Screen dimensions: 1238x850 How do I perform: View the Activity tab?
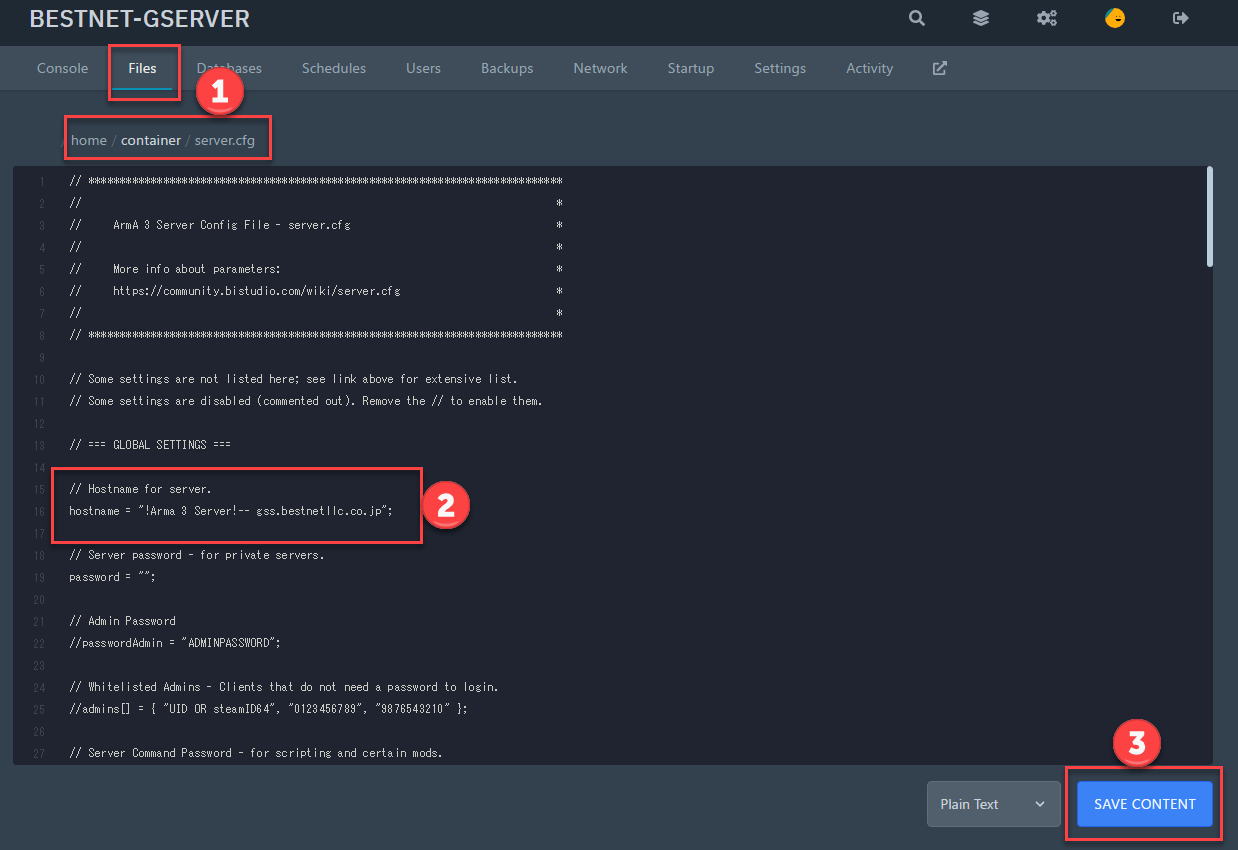pos(869,68)
